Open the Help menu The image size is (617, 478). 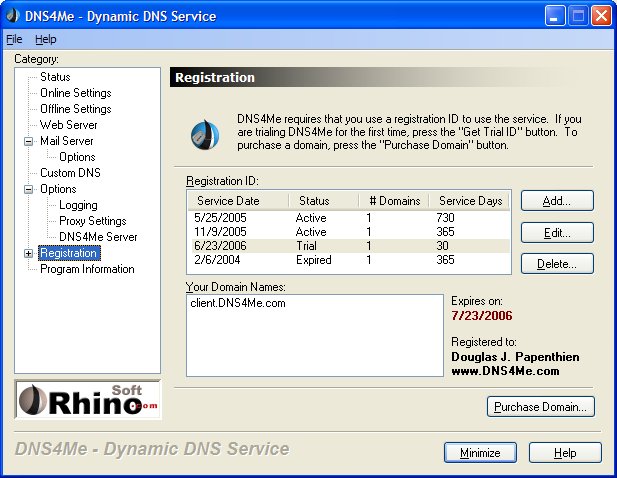tap(46, 39)
